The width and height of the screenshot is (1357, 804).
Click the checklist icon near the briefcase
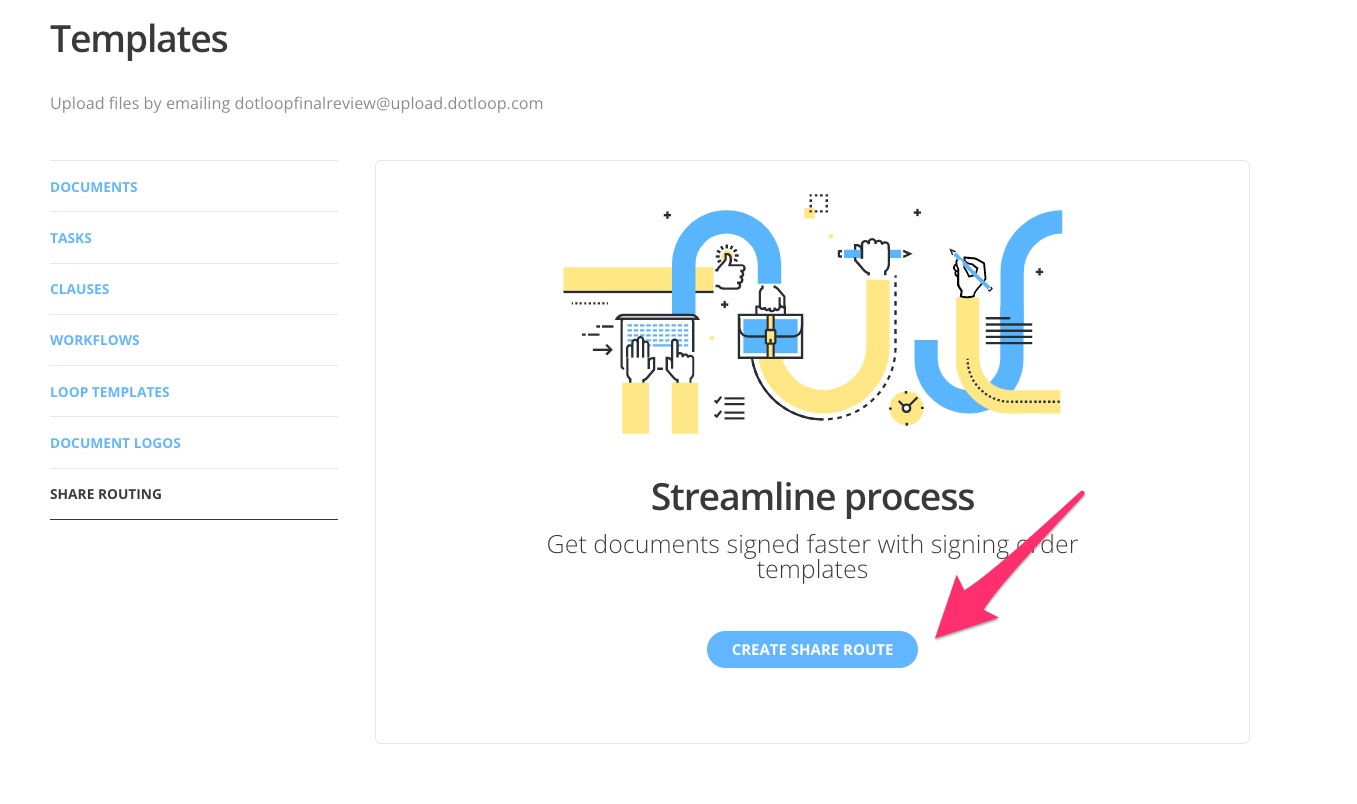coord(729,407)
